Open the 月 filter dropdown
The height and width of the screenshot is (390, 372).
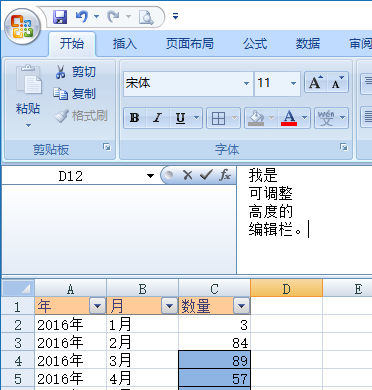click(x=169, y=306)
